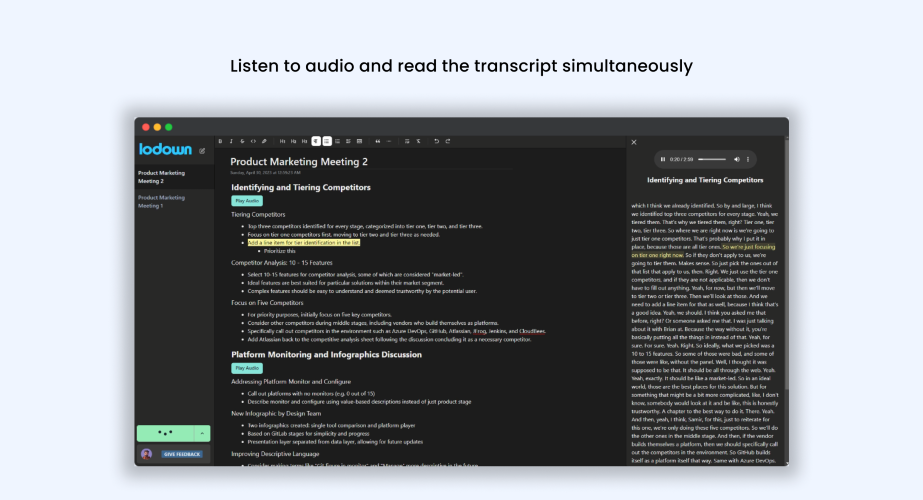Insert a code block
The image size is (923, 500).
tap(360, 141)
